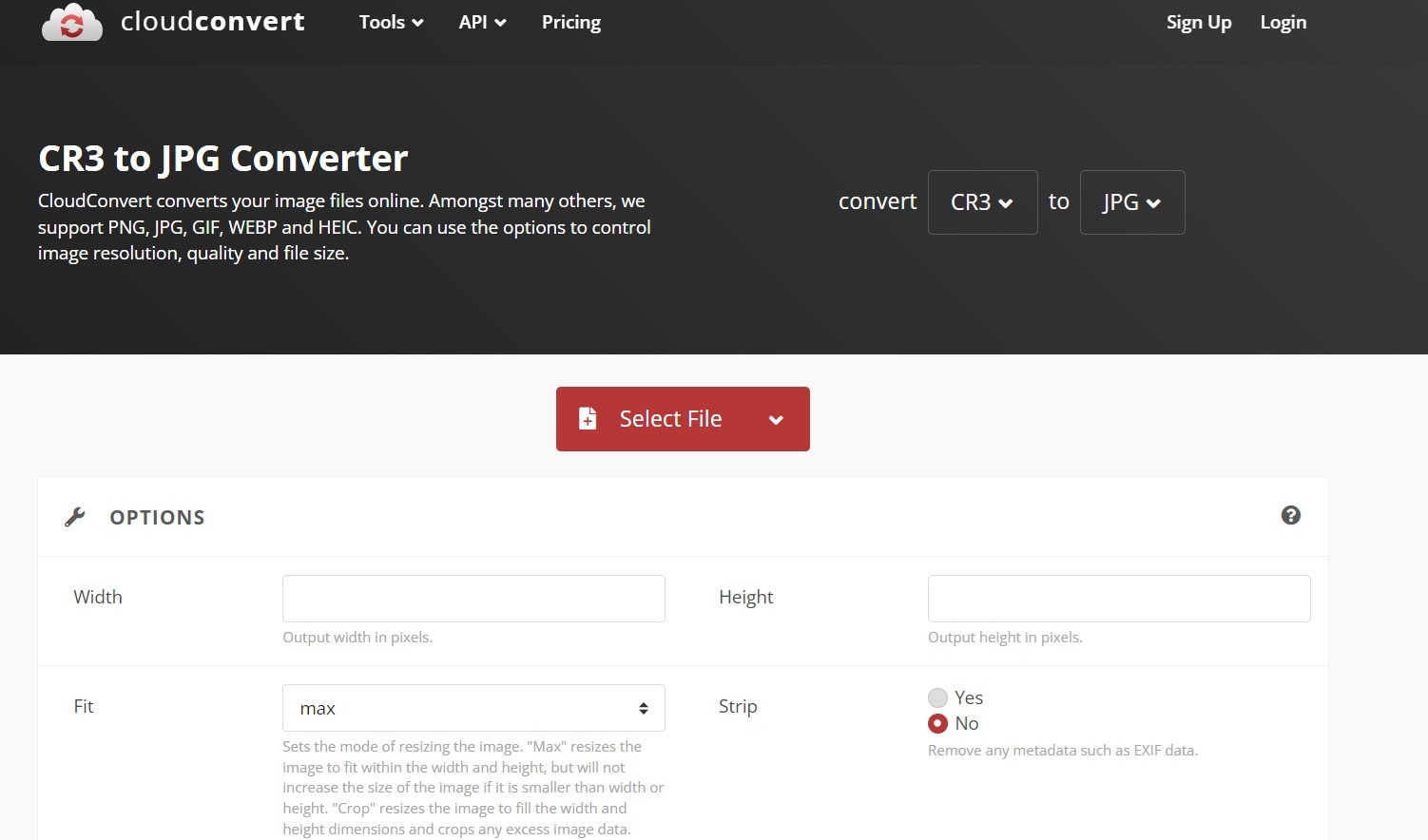This screenshot has width=1428, height=840.
Task: Click the file icon on Select File button
Action: [x=588, y=418]
